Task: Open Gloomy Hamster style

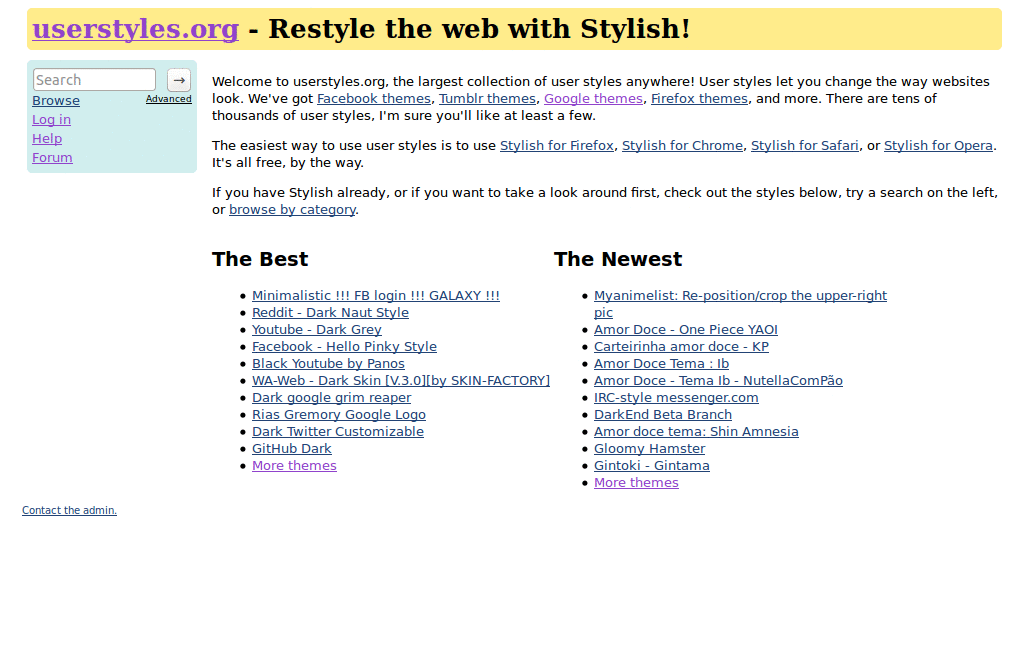Action: tap(649, 448)
